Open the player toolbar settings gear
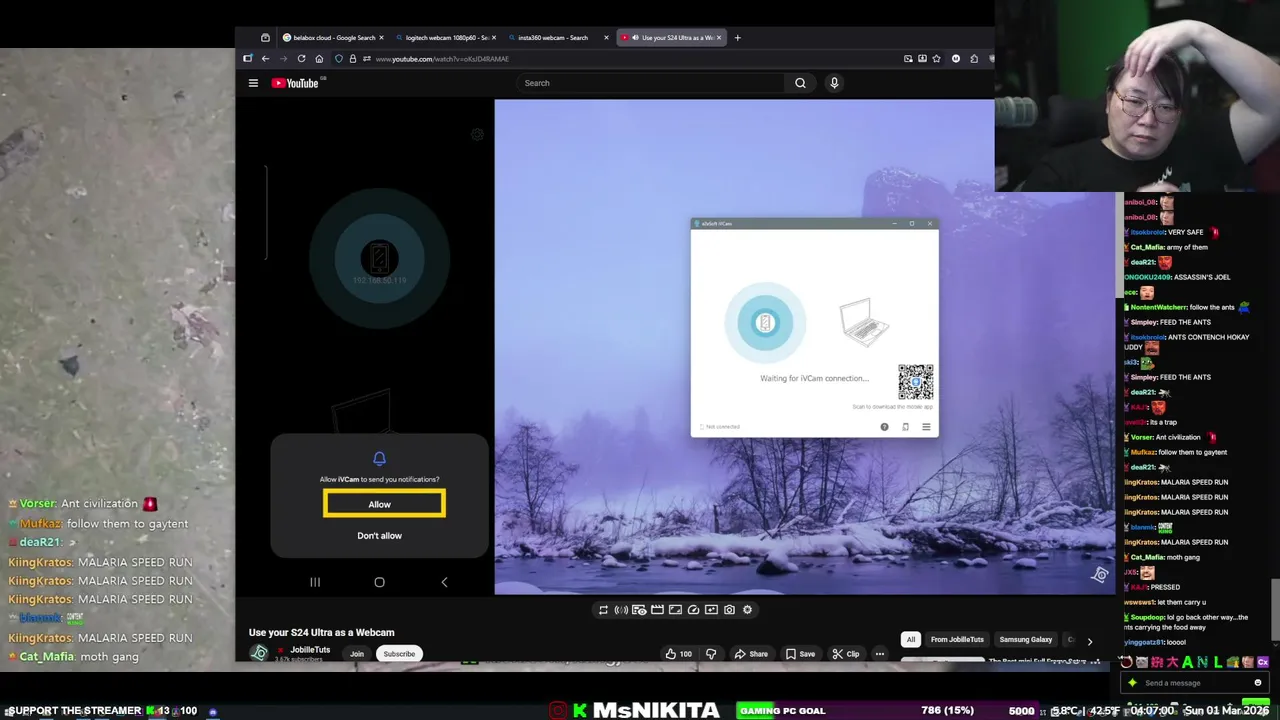1280x720 pixels. pos(747,610)
